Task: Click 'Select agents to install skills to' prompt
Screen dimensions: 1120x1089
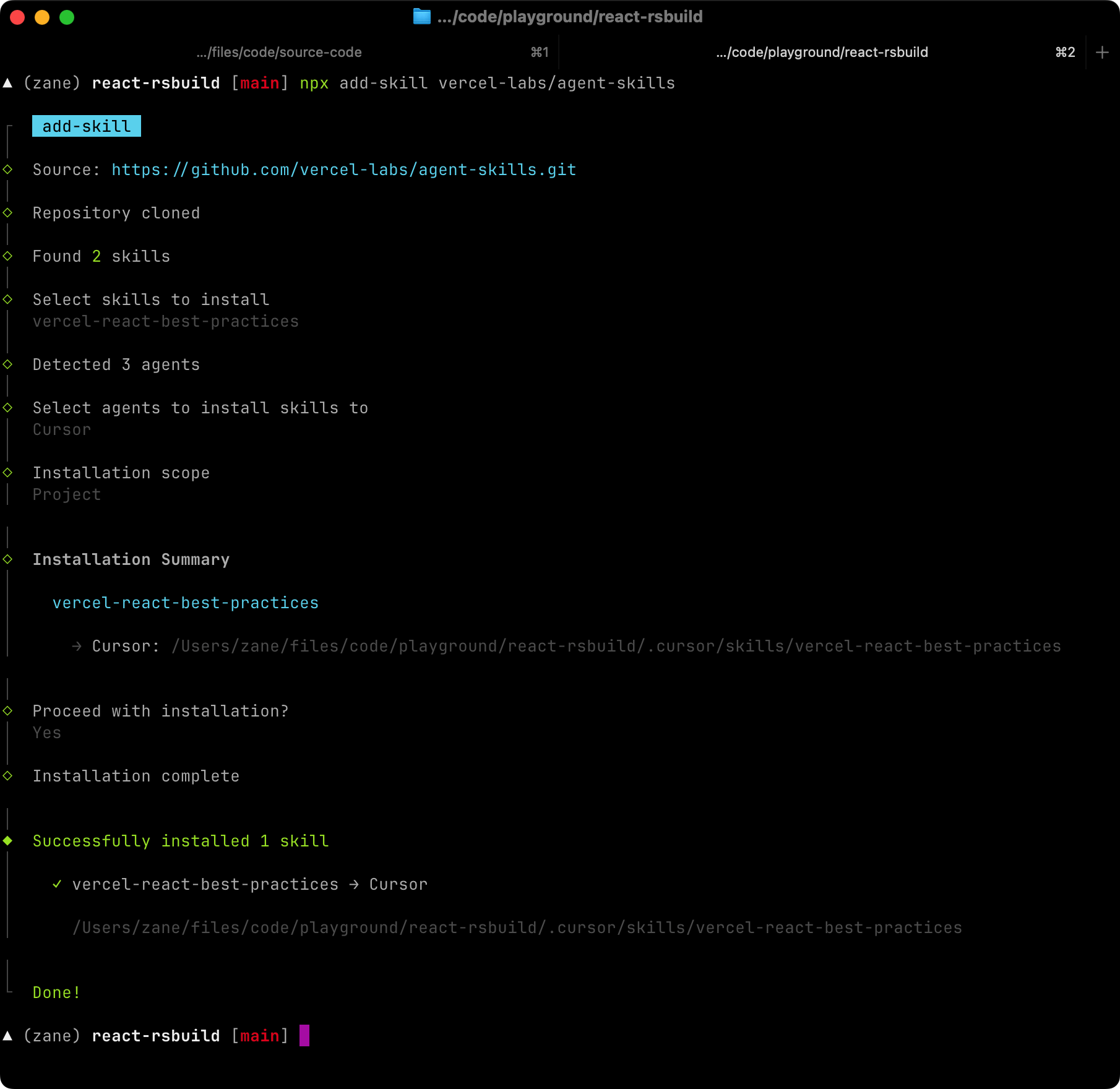Action: (x=200, y=408)
